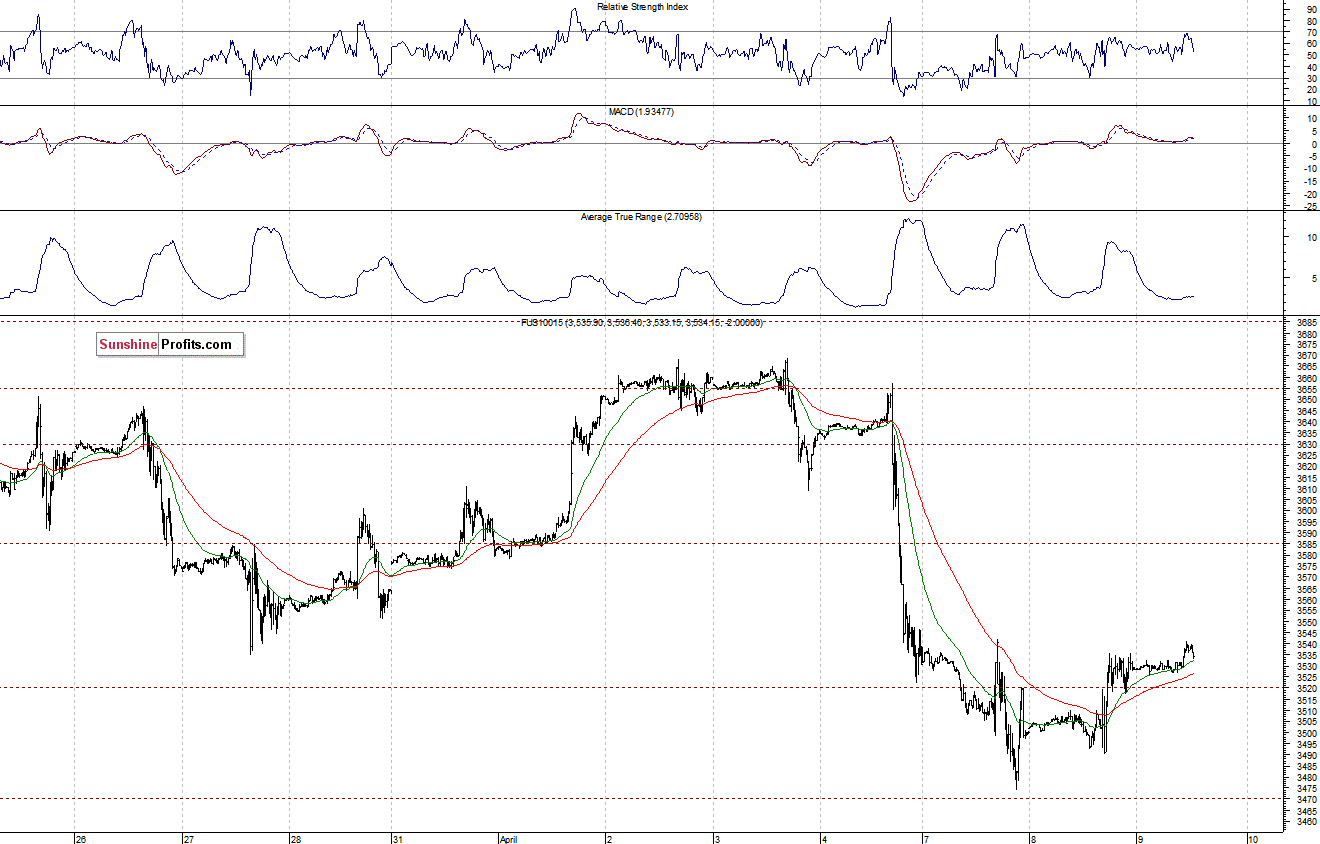Open the SunshineProfits.com logo link
The width and height of the screenshot is (1320, 844).
[x=169, y=345]
